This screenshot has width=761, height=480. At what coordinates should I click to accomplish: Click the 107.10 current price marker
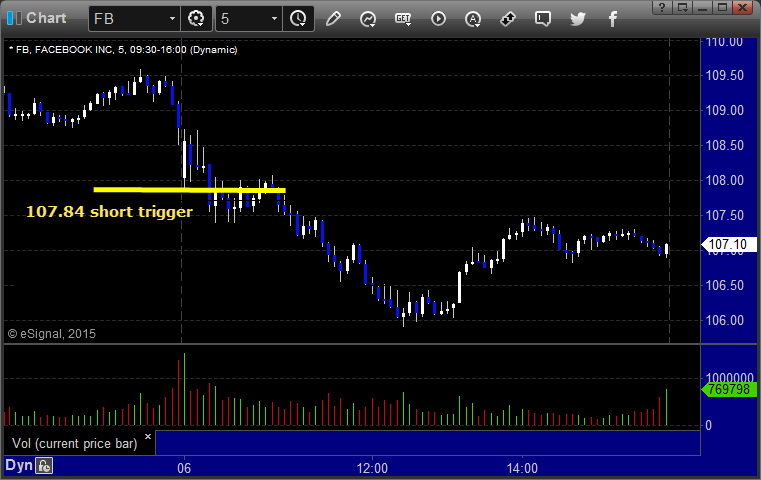(x=729, y=244)
